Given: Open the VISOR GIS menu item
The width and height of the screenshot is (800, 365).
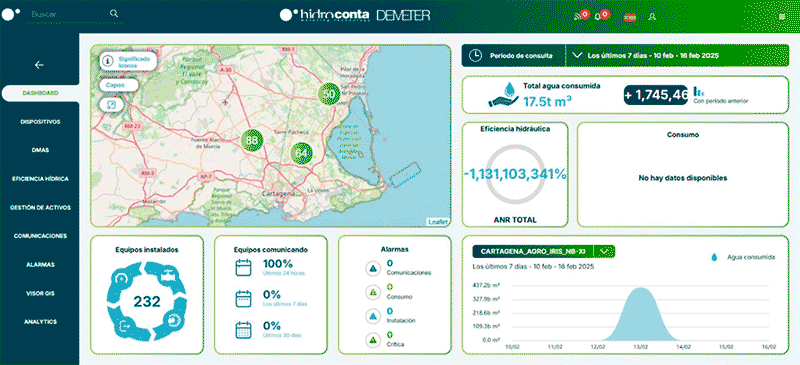Looking at the screenshot, I should [40, 294].
